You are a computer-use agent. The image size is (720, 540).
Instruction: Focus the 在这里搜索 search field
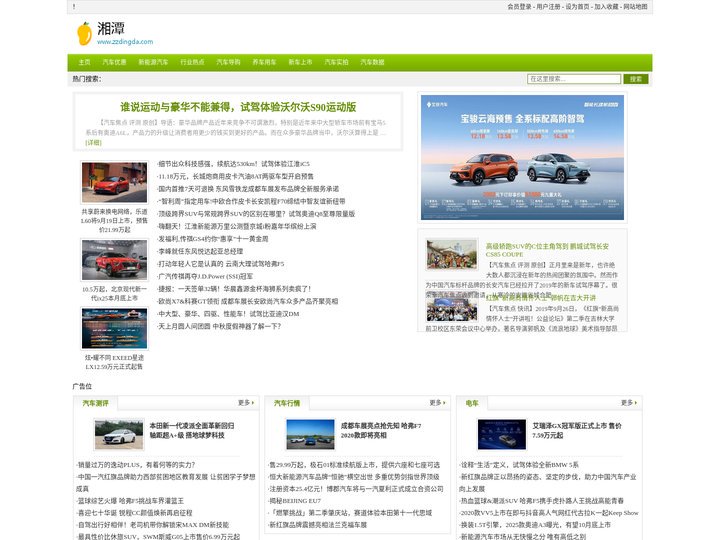tap(574, 79)
